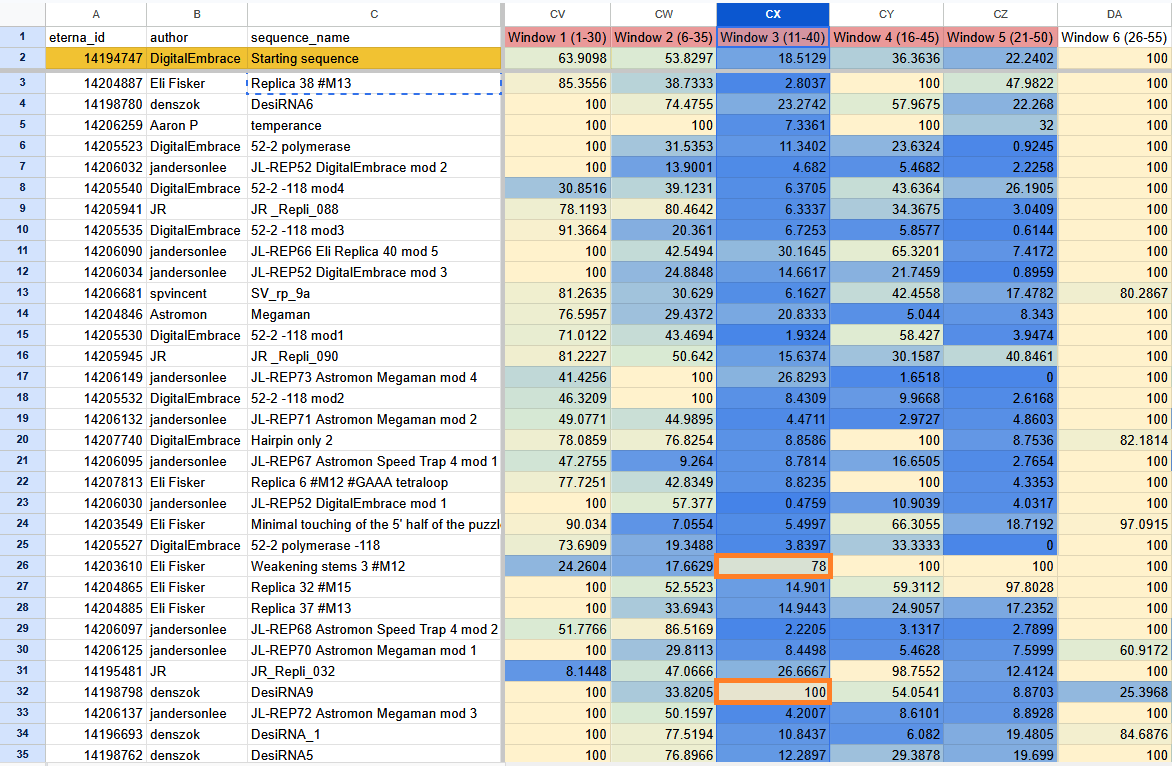Viewport: 1172px width, 766px height.
Task: Click the eterna_id header cell
Action: click(96, 37)
